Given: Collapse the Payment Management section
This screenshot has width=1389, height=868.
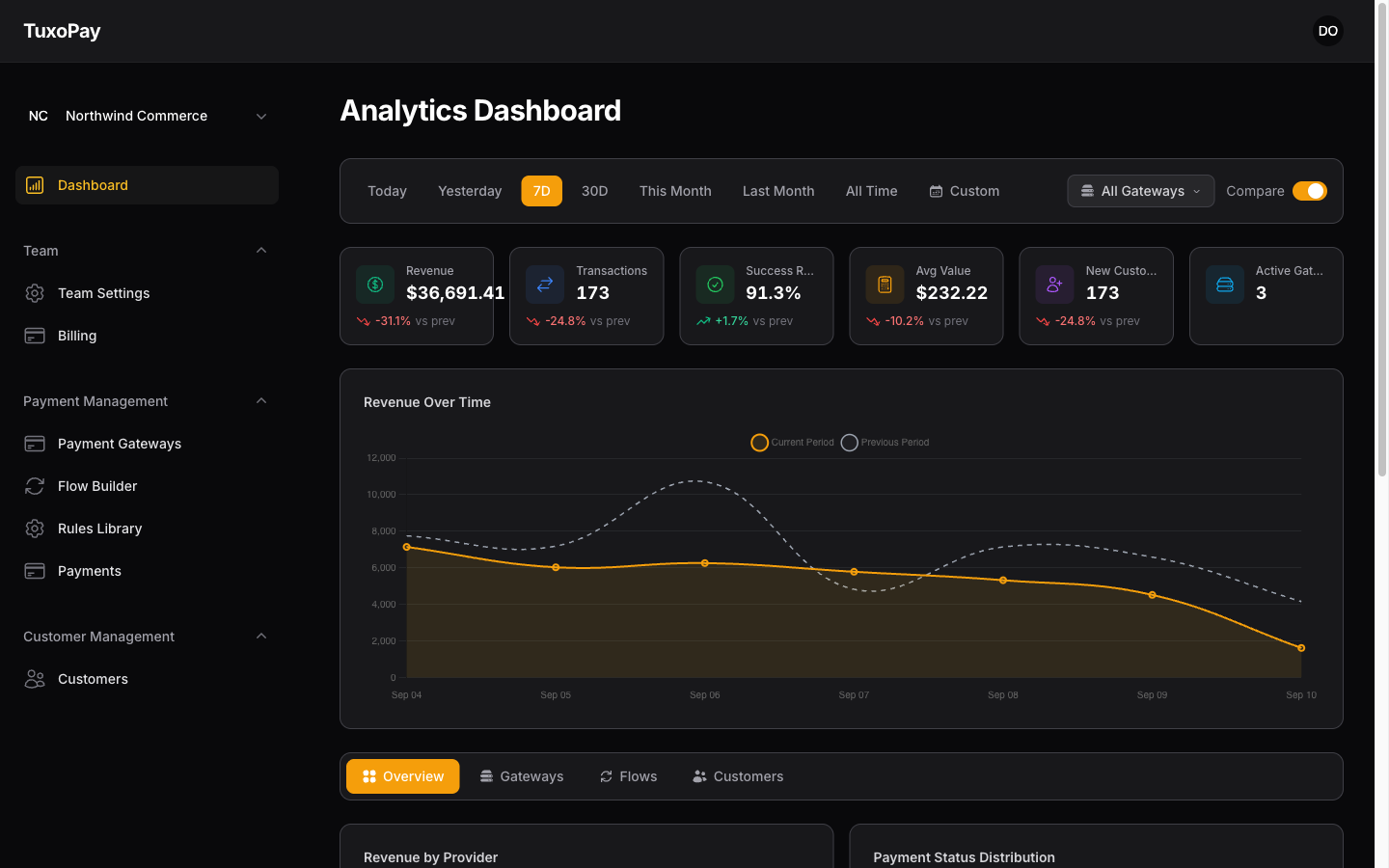Looking at the screenshot, I should pyautogui.click(x=147, y=401).
